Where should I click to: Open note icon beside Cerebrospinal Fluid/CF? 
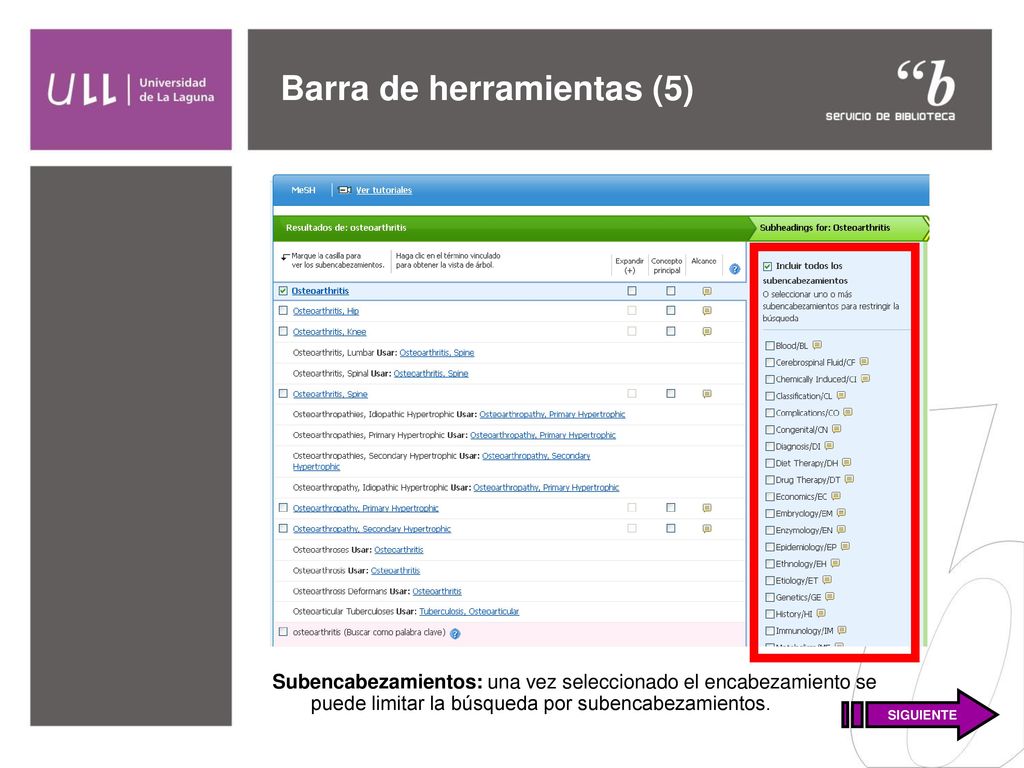pyautogui.click(x=864, y=362)
